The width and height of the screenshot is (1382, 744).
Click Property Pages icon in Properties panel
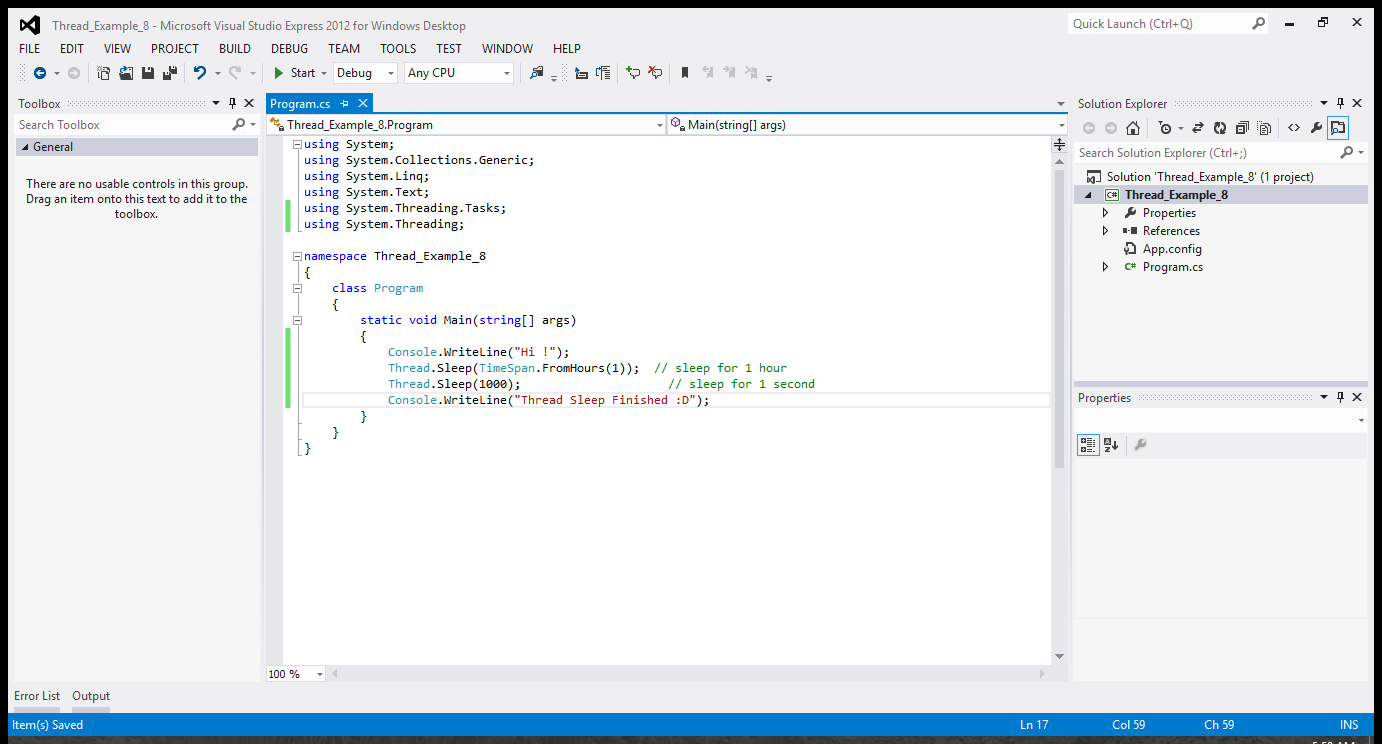point(1140,445)
